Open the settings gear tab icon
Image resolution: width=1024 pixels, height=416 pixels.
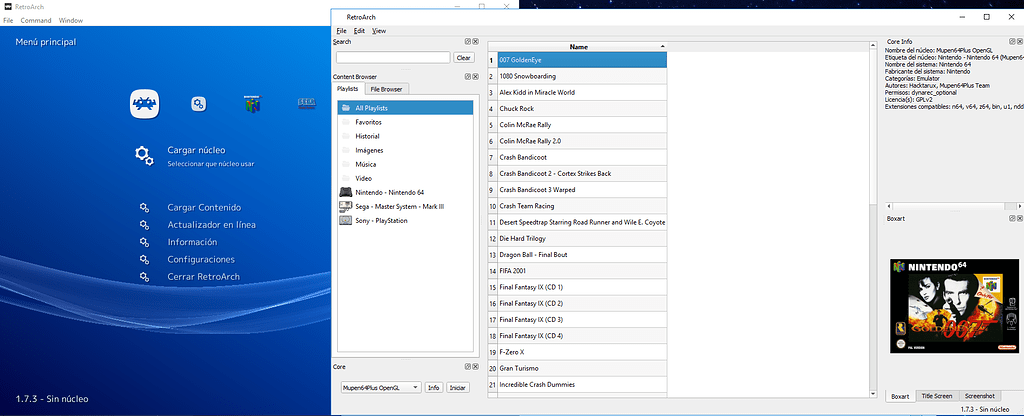click(199, 104)
